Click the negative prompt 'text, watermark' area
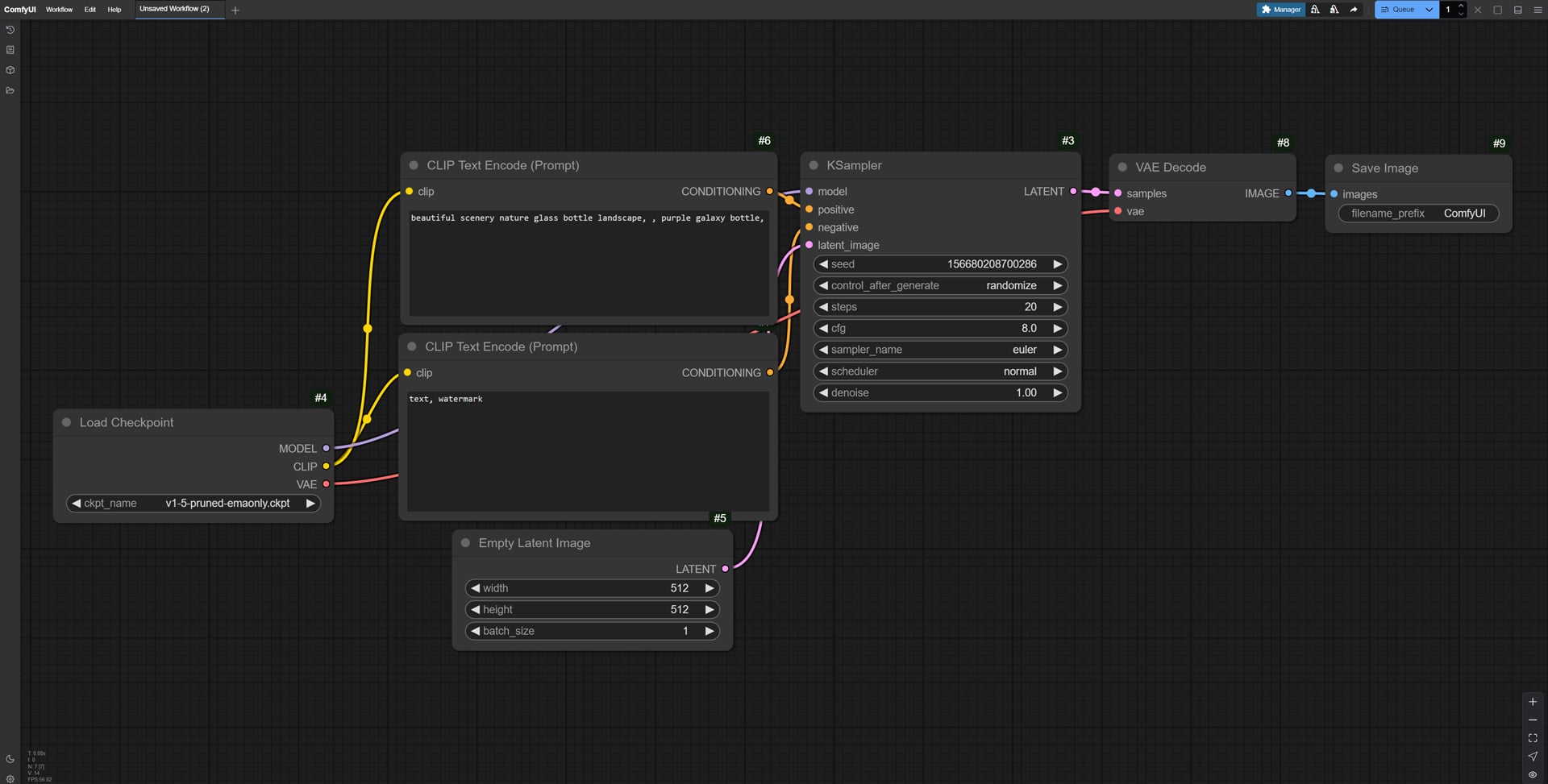1548x784 pixels. click(588, 451)
